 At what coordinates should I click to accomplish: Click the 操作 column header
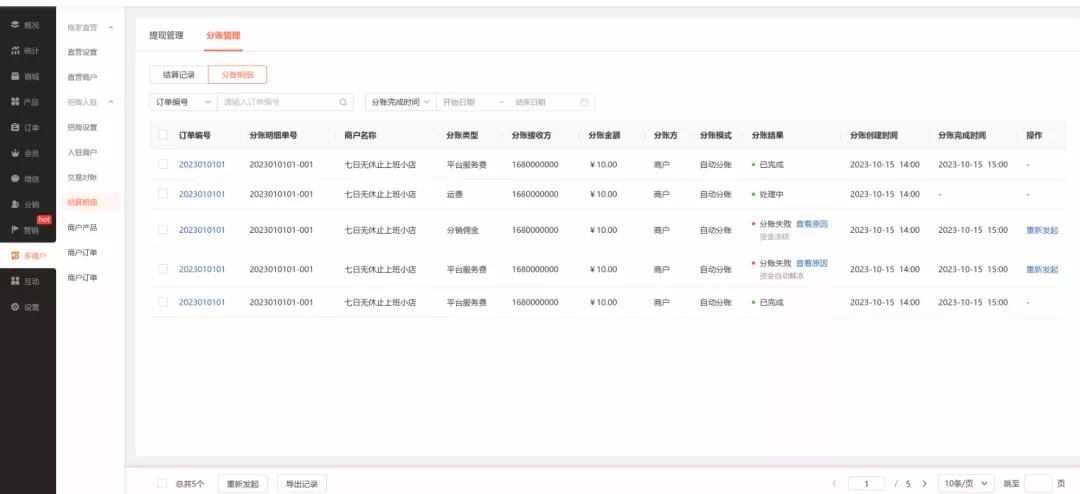tap(1034, 135)
